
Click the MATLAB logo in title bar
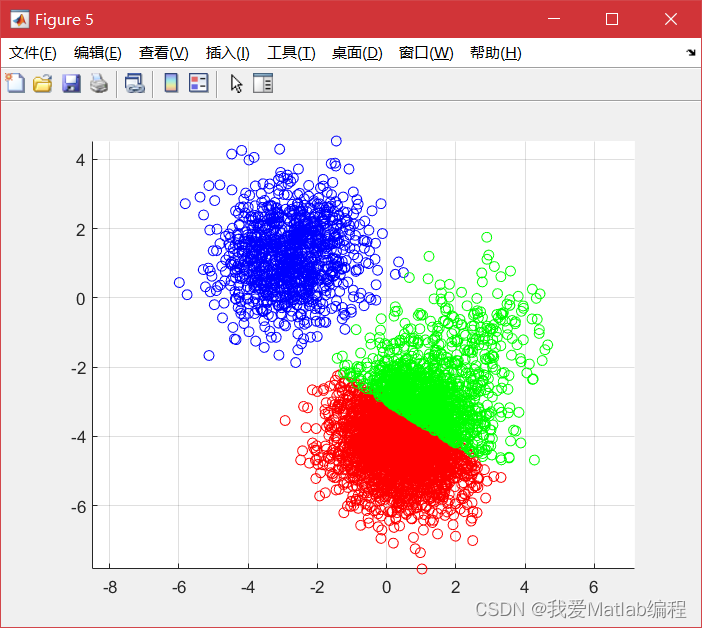tap(20, 20)
